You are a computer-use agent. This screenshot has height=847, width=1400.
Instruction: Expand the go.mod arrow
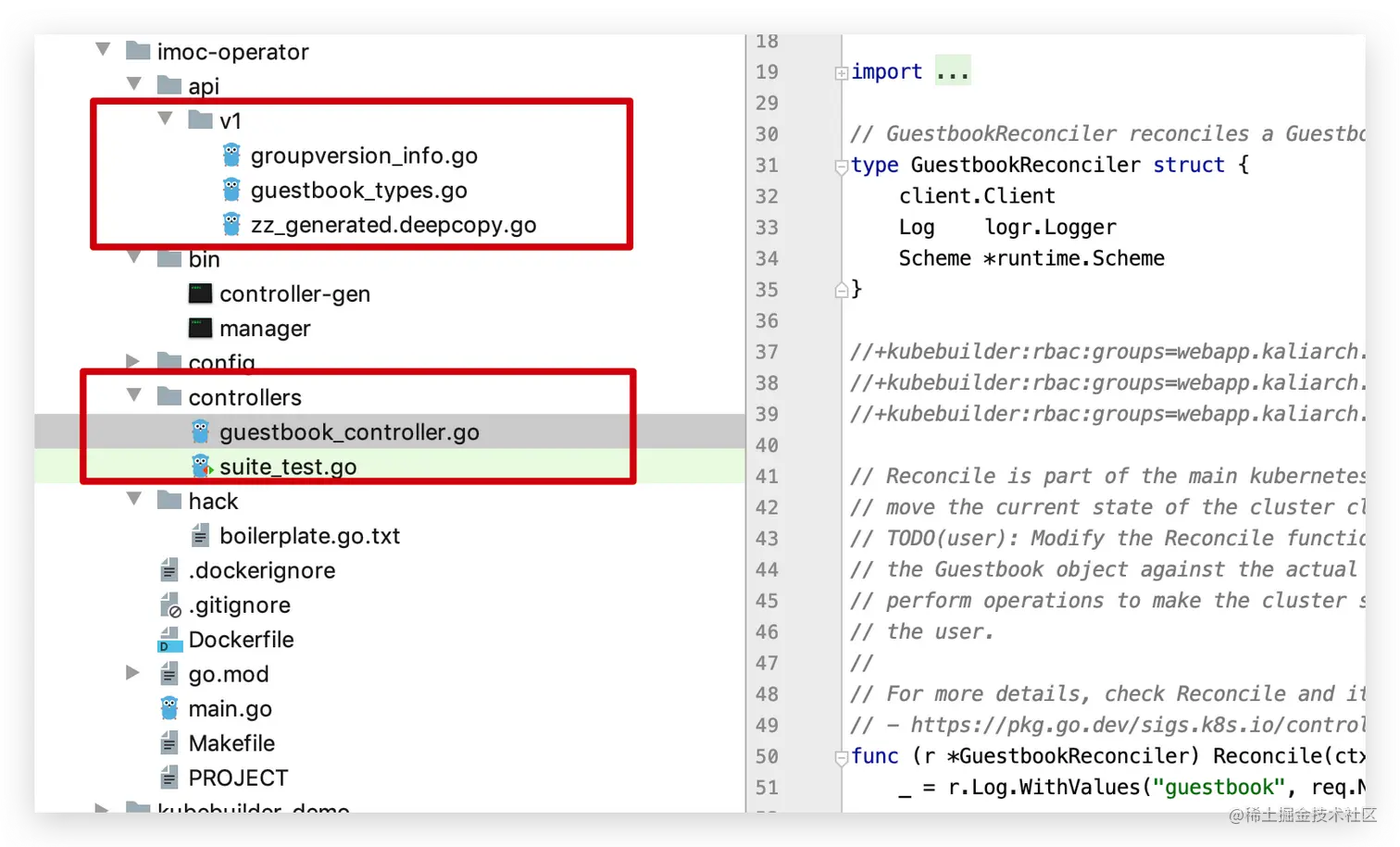(133, 673)
